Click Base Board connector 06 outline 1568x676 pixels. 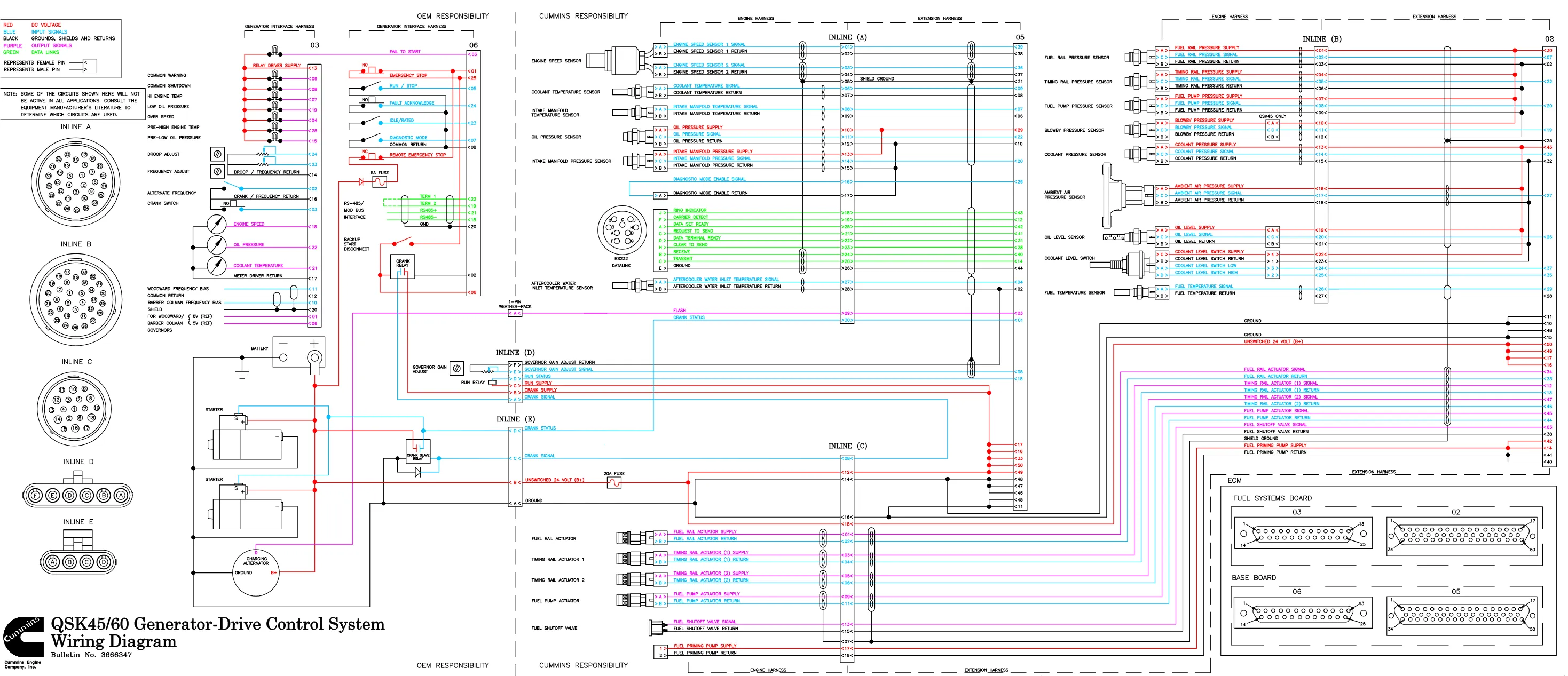1302,614
